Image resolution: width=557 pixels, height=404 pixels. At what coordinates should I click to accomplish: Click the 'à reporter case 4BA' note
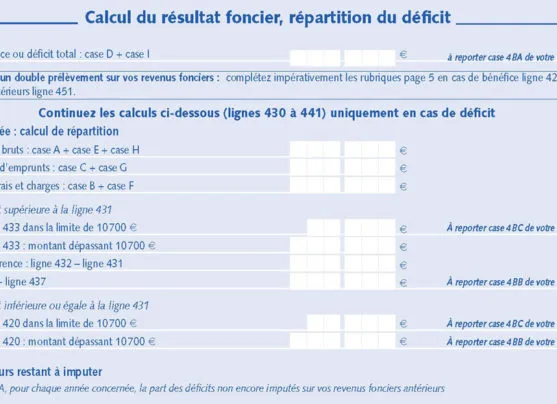click(502, 57)
